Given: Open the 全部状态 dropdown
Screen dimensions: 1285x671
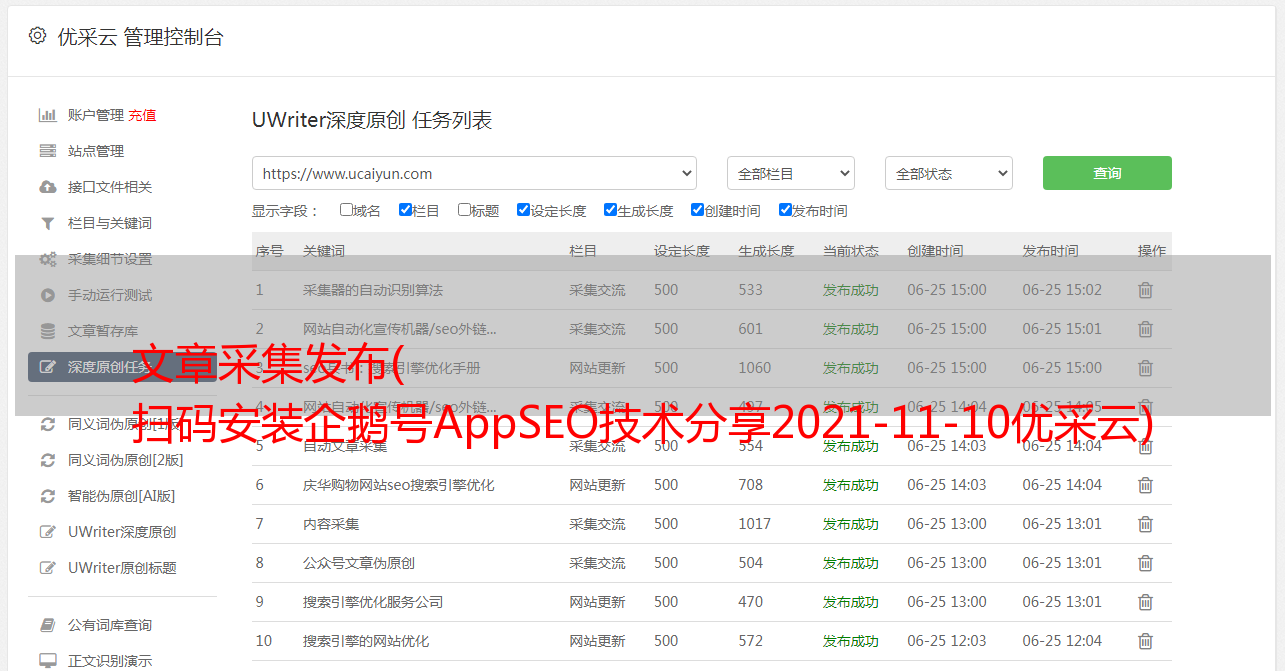Looking at the screenshot, I should (x=949, y=173).
